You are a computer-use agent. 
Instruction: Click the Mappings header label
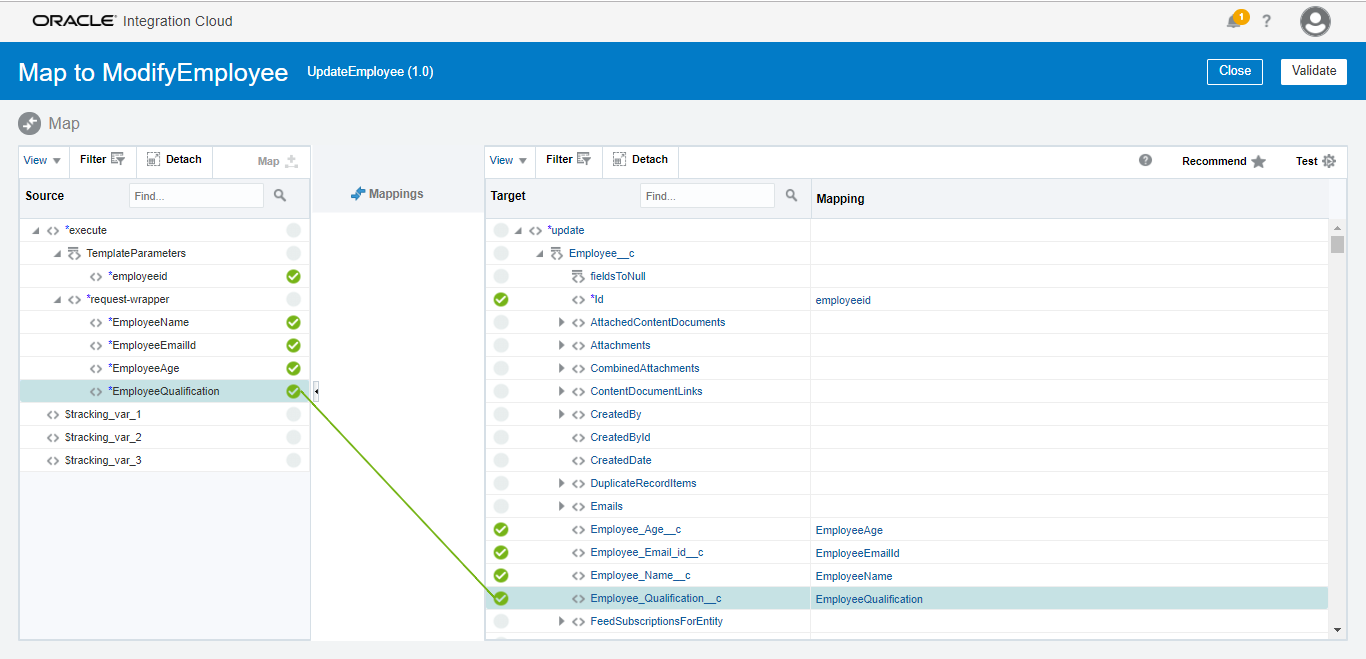(x=387, y=194)
